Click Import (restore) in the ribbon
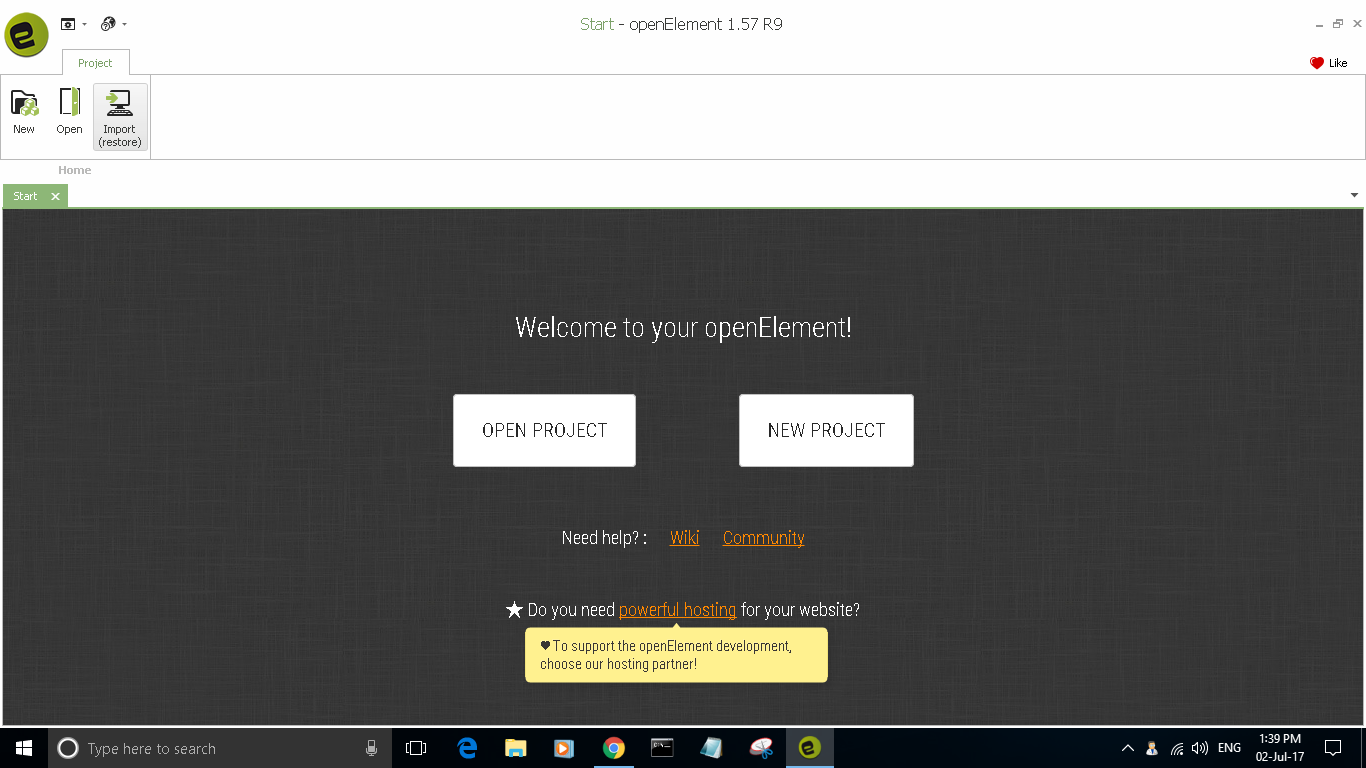The width and height of the screenshot is (1366, 768). click(x=120, y=117)
